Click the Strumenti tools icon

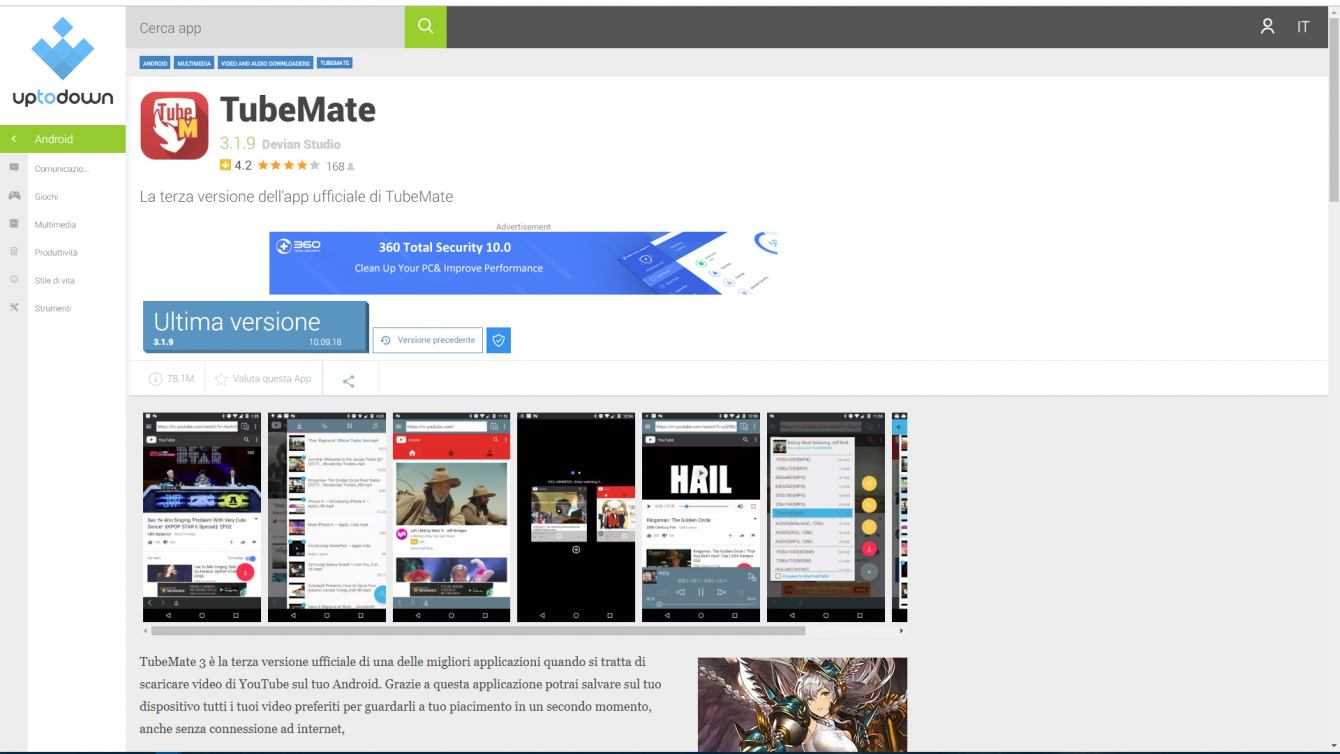pyautogui.click(x=14, y=308)
